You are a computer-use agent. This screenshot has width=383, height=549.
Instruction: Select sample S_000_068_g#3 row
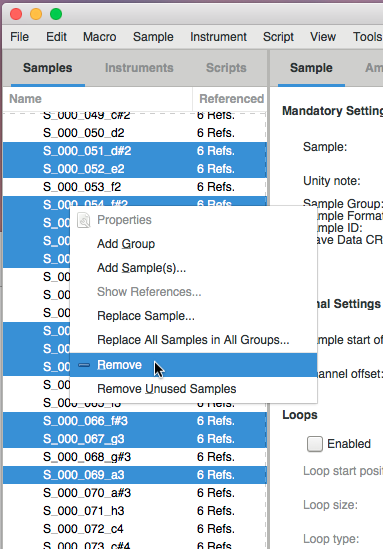pyautogui.click(x=135, y=457)
